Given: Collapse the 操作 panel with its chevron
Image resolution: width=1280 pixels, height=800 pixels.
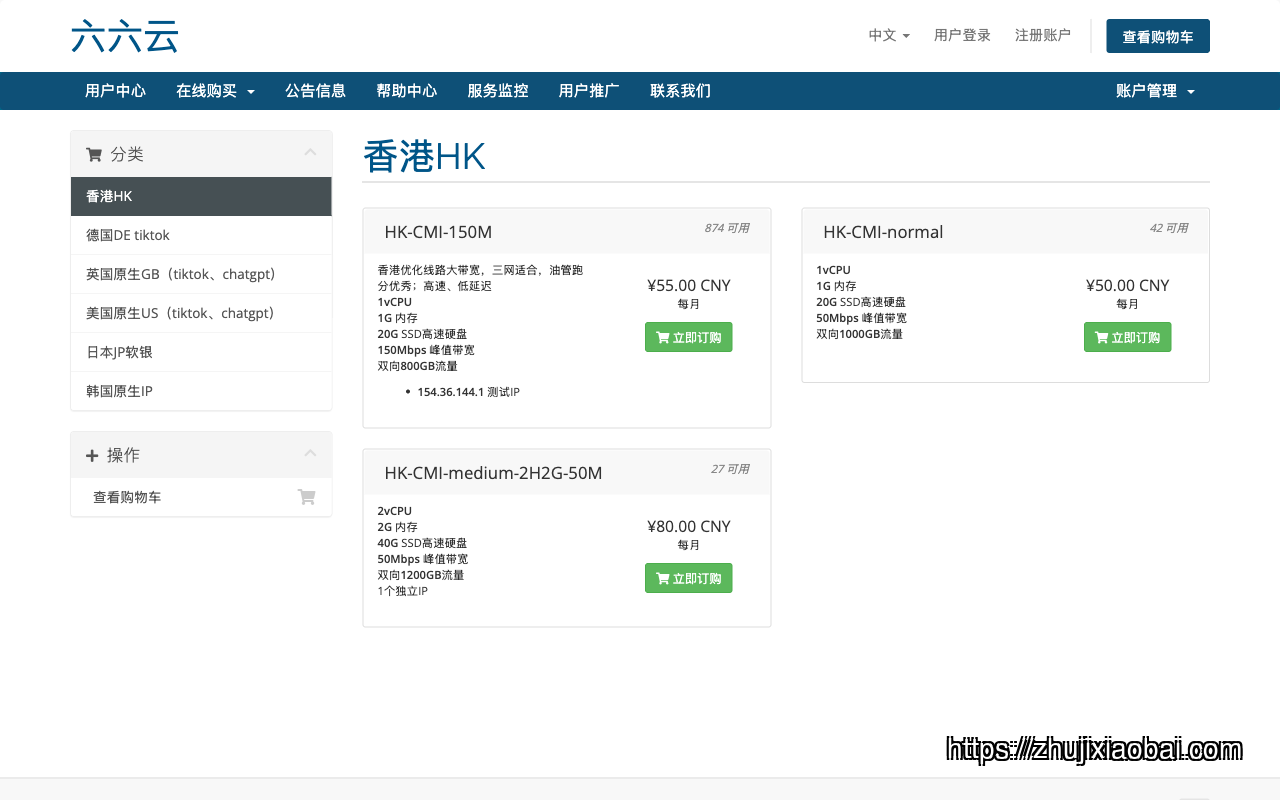Looking at the screenshot, I should pos(310,454).
